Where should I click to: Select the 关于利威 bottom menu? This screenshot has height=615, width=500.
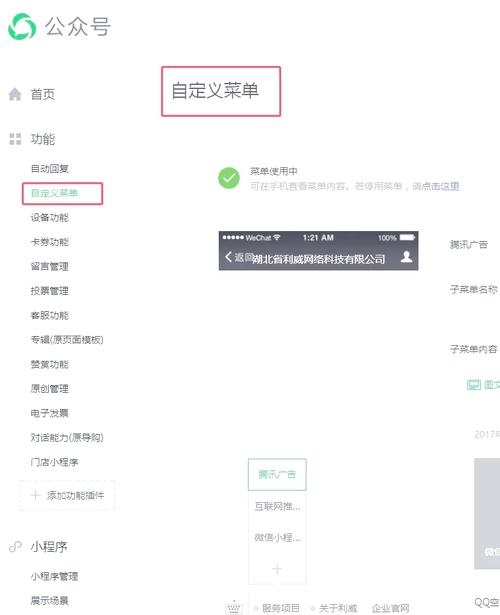point(338,608)
